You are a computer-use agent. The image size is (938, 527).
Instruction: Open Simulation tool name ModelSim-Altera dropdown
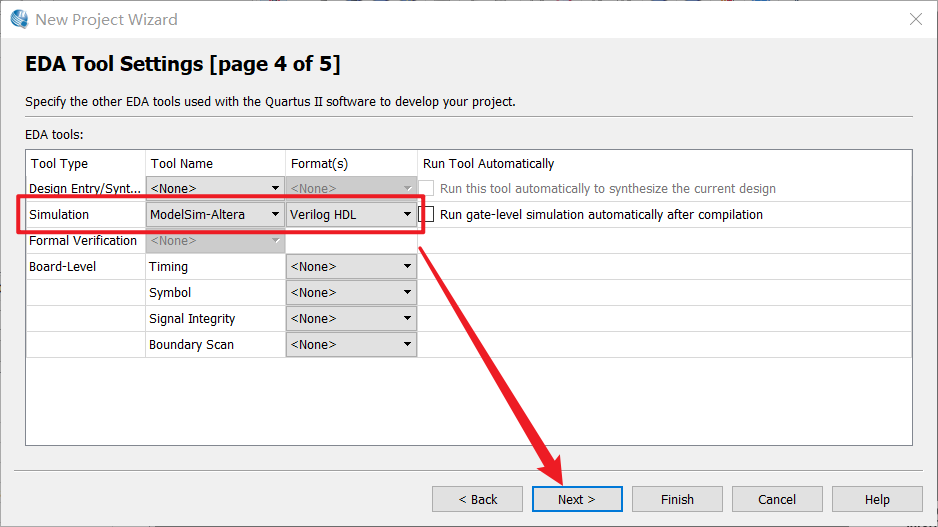click(215, 214)
